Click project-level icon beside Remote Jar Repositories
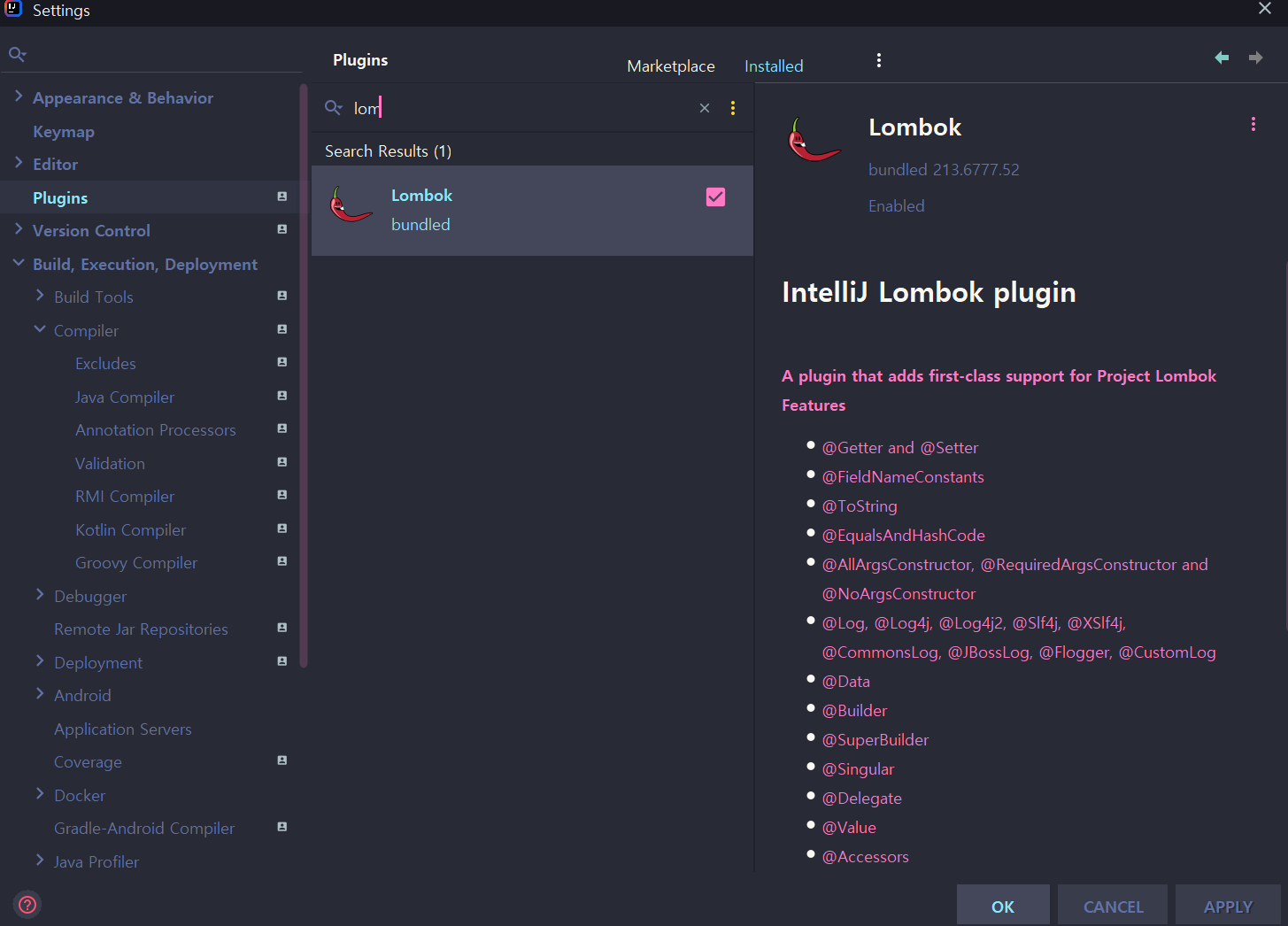The image size is (1288, 926). coord(282,628)
